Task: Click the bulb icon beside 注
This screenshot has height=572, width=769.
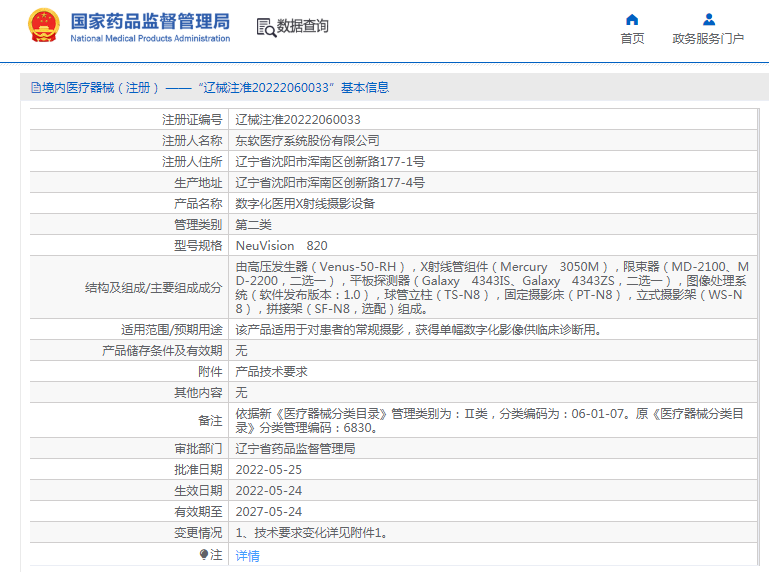Action: 204,554
